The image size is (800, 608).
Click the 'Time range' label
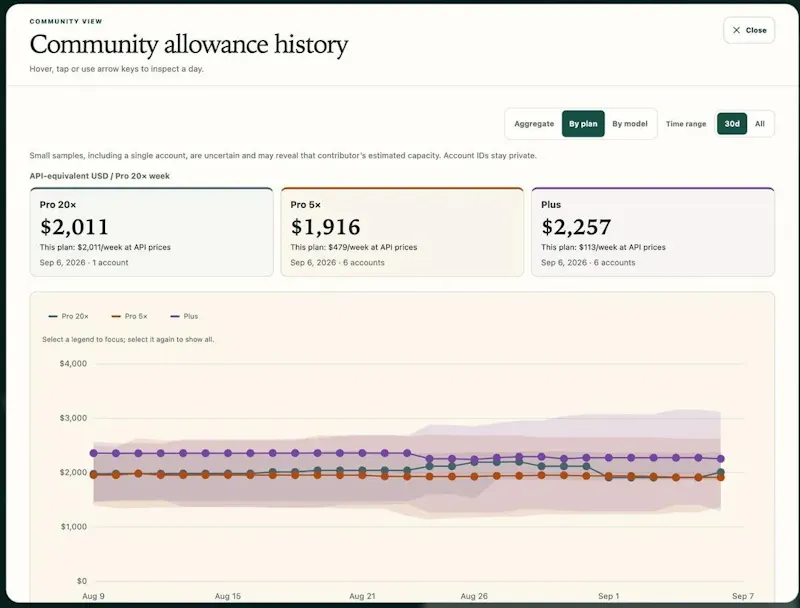tap(686, 124)
